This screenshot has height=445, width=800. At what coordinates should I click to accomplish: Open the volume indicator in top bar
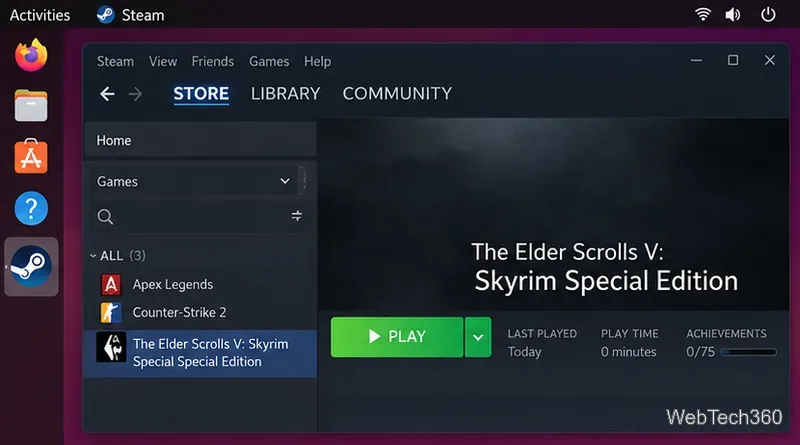733,15
